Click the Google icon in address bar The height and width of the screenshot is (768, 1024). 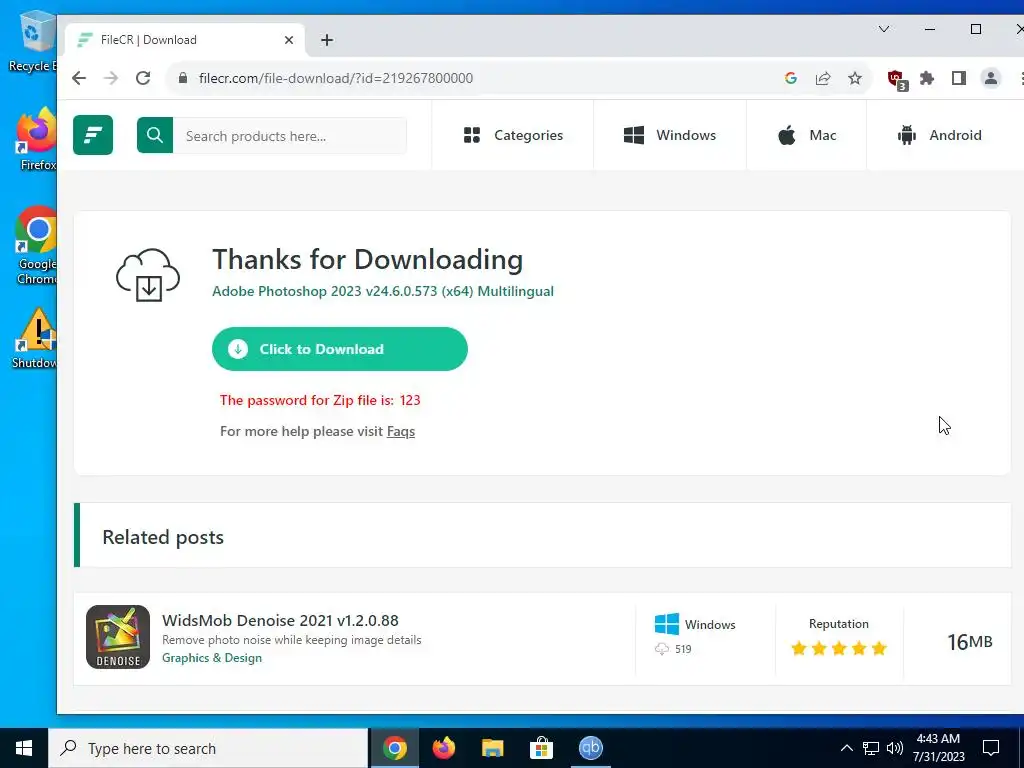point(791,78)
